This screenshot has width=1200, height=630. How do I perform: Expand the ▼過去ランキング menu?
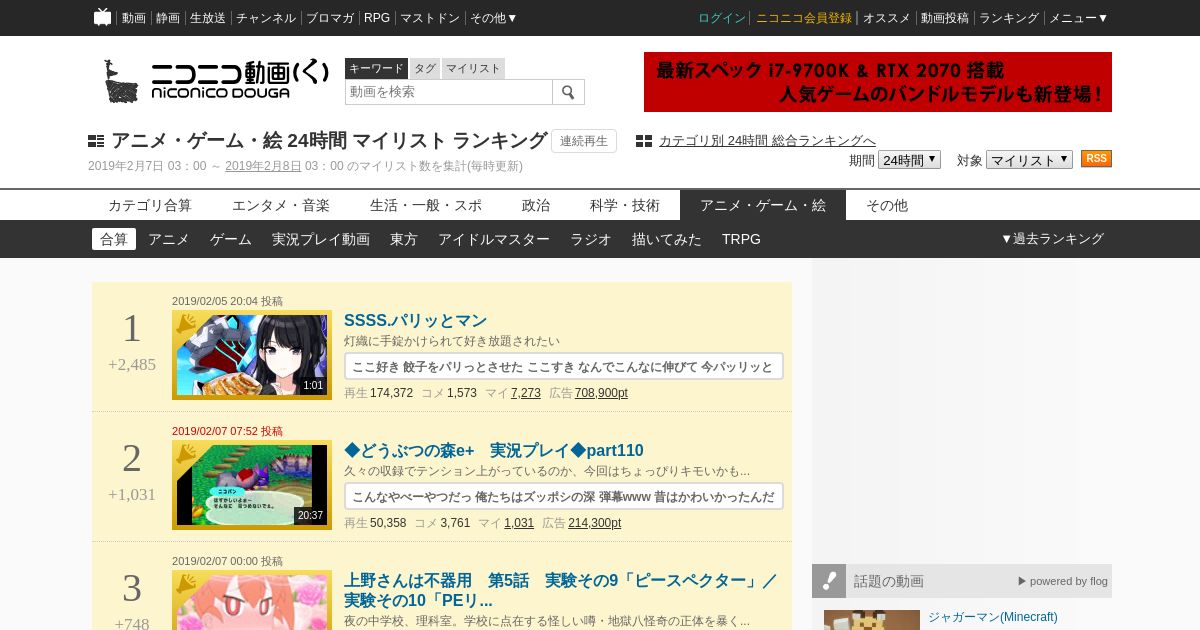click(1052, 239)
